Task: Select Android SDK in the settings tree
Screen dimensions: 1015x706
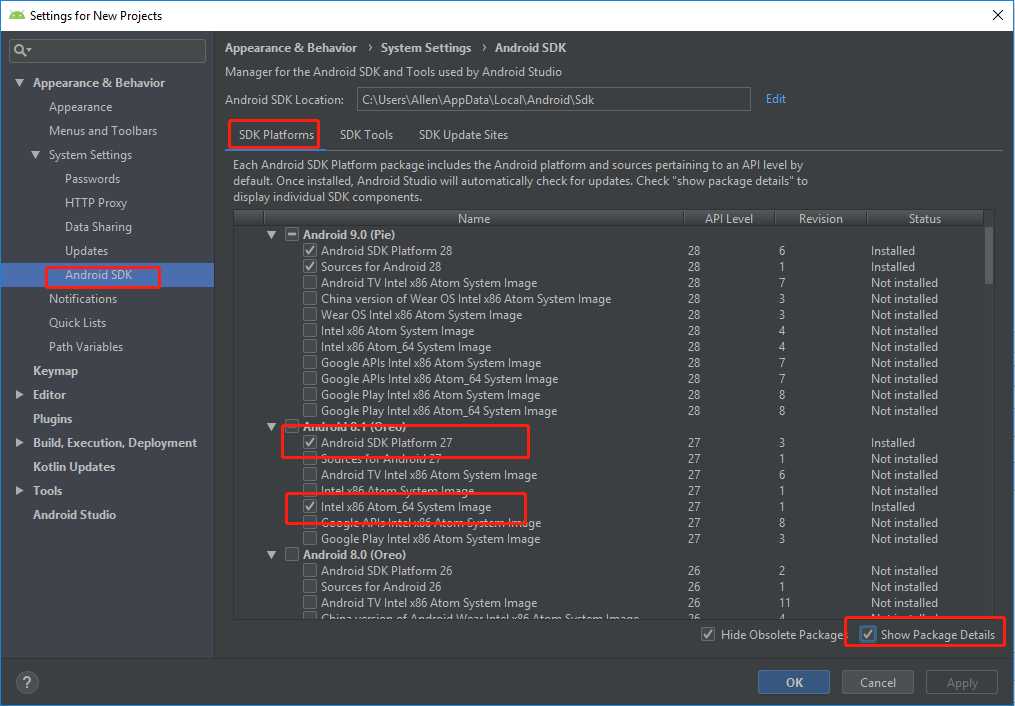Action: click(x=98, y=274)
